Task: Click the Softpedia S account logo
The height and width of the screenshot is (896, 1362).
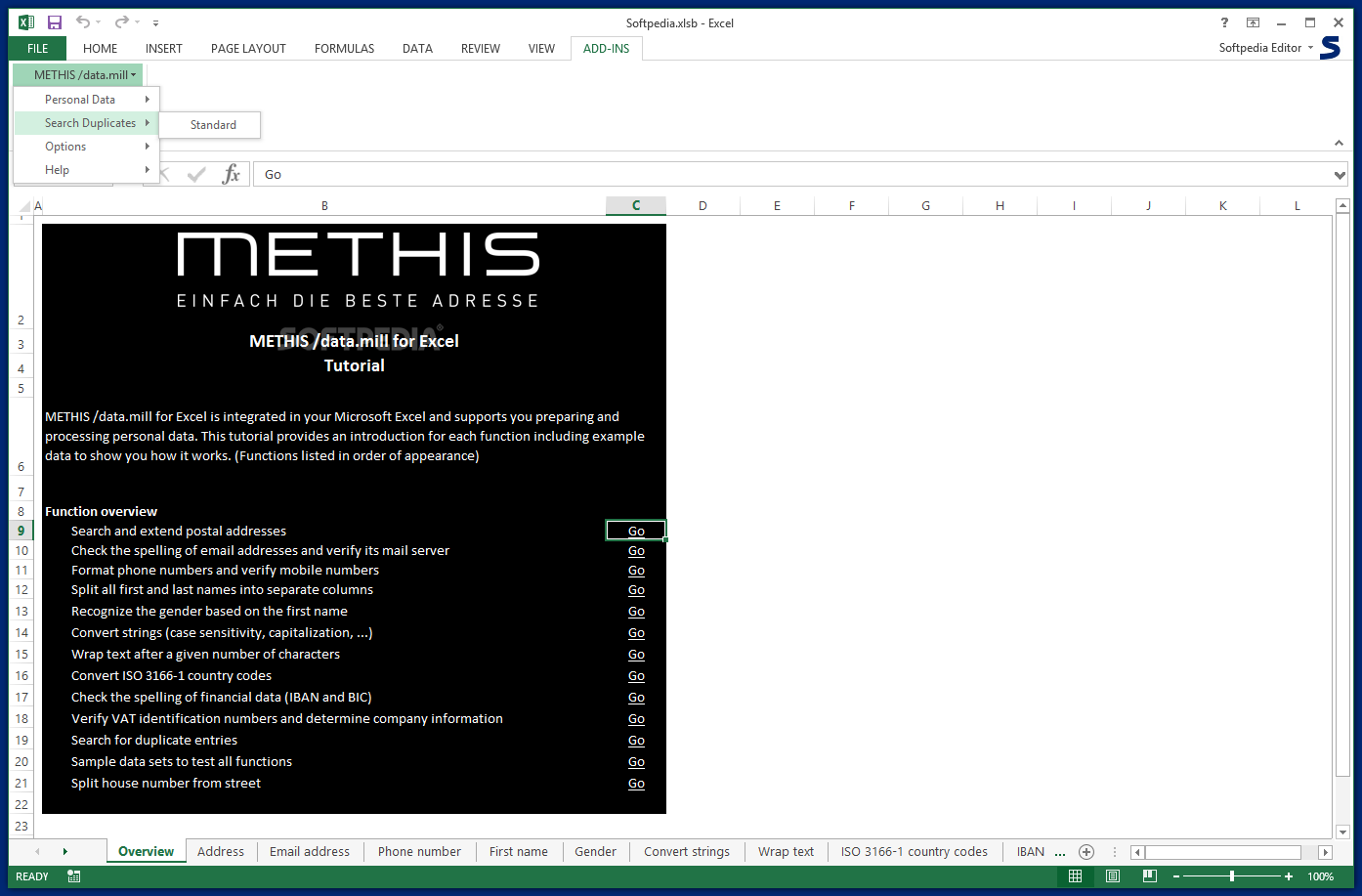Action: click(x=1331, y=48)
